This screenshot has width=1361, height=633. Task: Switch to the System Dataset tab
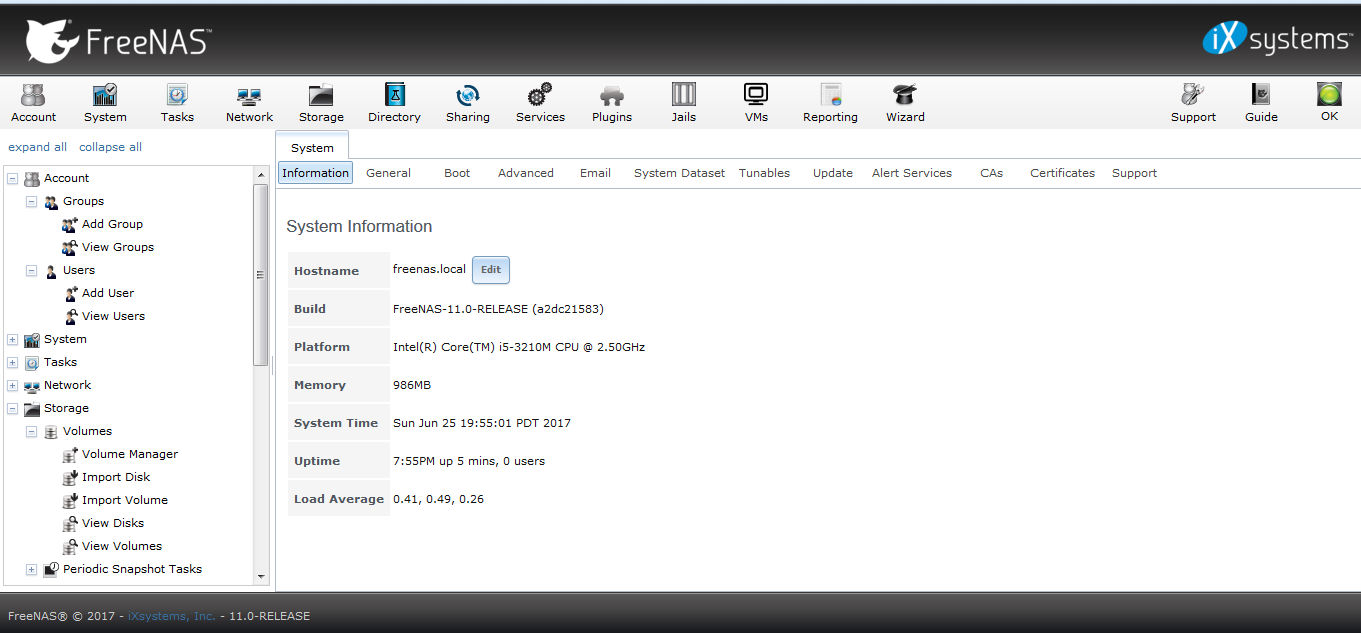[679, 173]
